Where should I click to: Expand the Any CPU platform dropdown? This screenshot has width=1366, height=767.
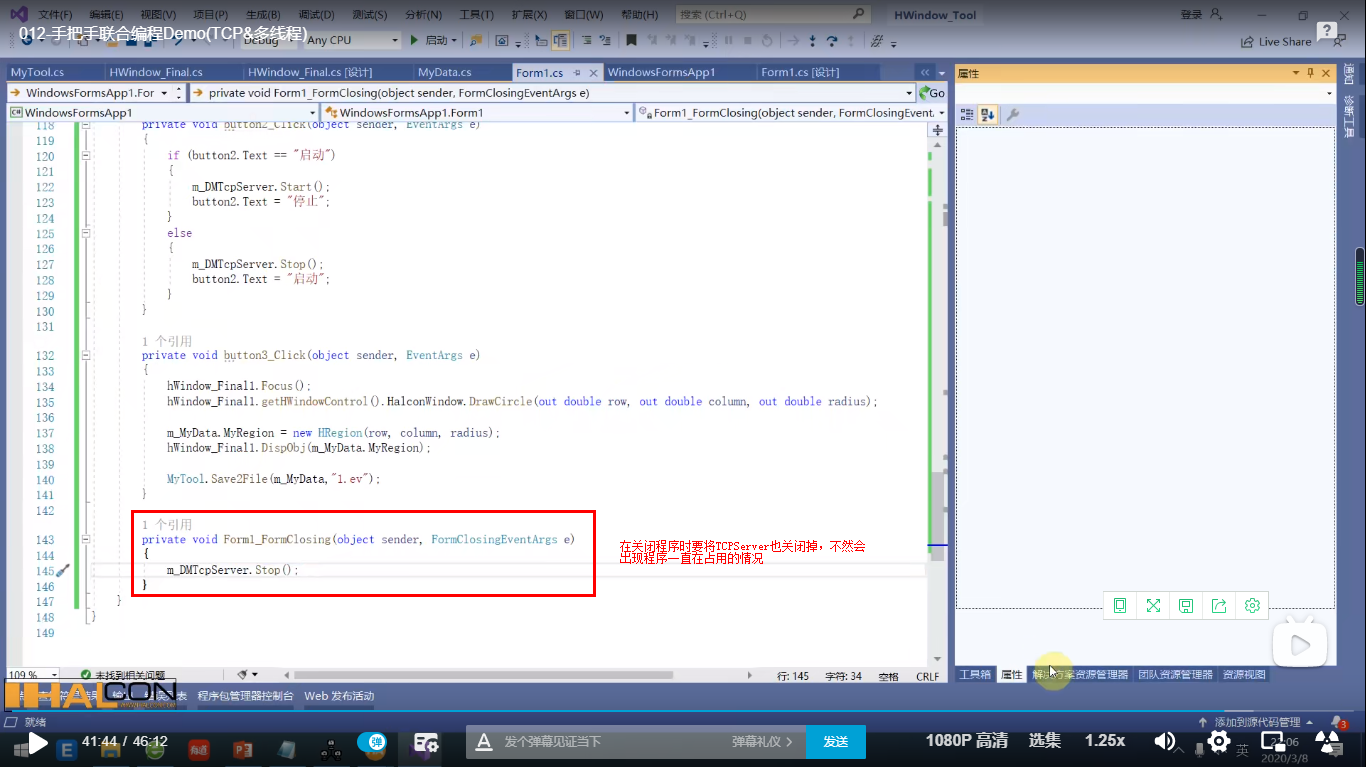pos(350,40)
